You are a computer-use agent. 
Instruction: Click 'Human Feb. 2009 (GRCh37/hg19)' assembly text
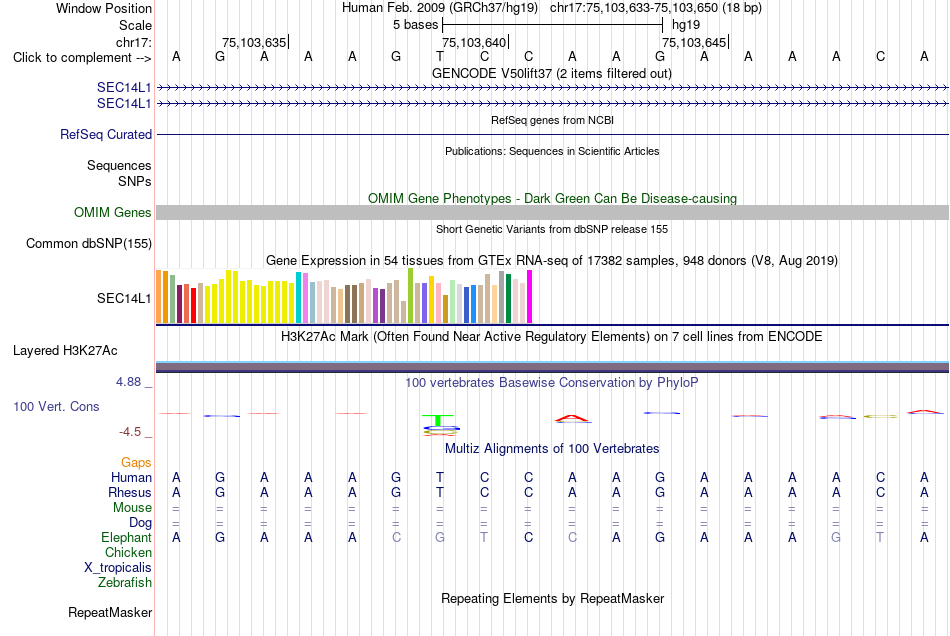pos(440,8)
